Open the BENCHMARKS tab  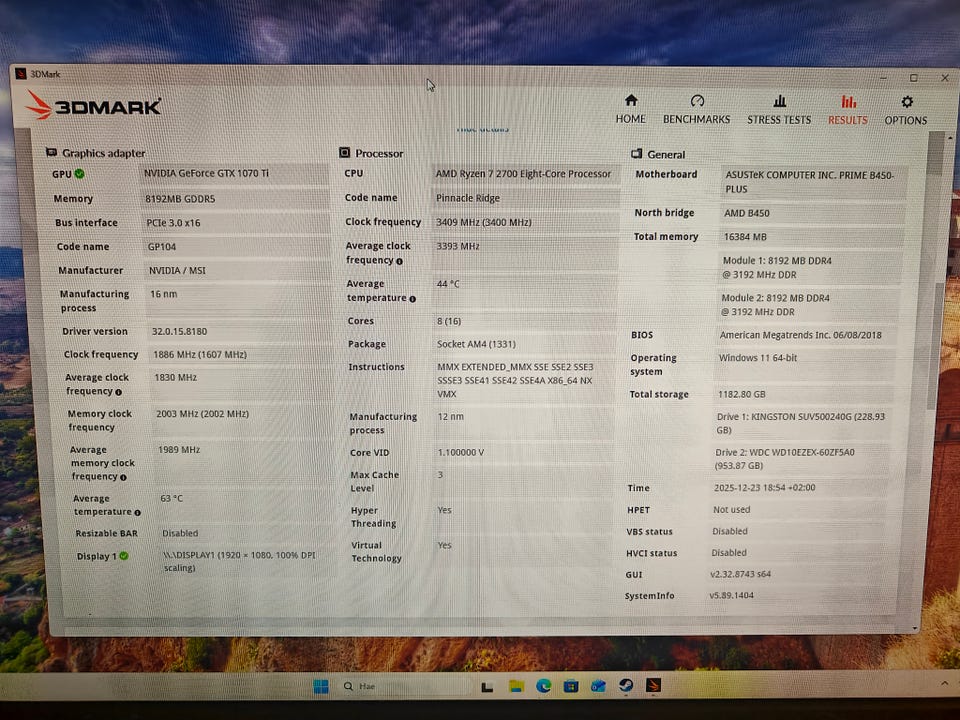(x=697, y=110)
